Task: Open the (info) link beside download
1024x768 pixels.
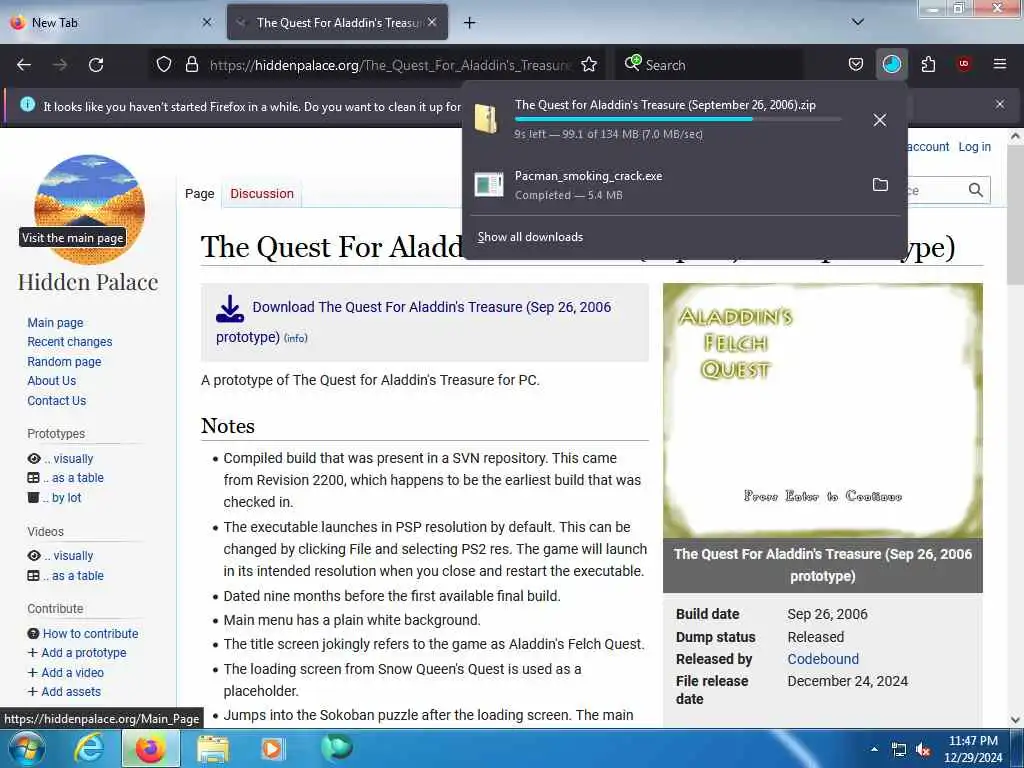Action: 296,338
